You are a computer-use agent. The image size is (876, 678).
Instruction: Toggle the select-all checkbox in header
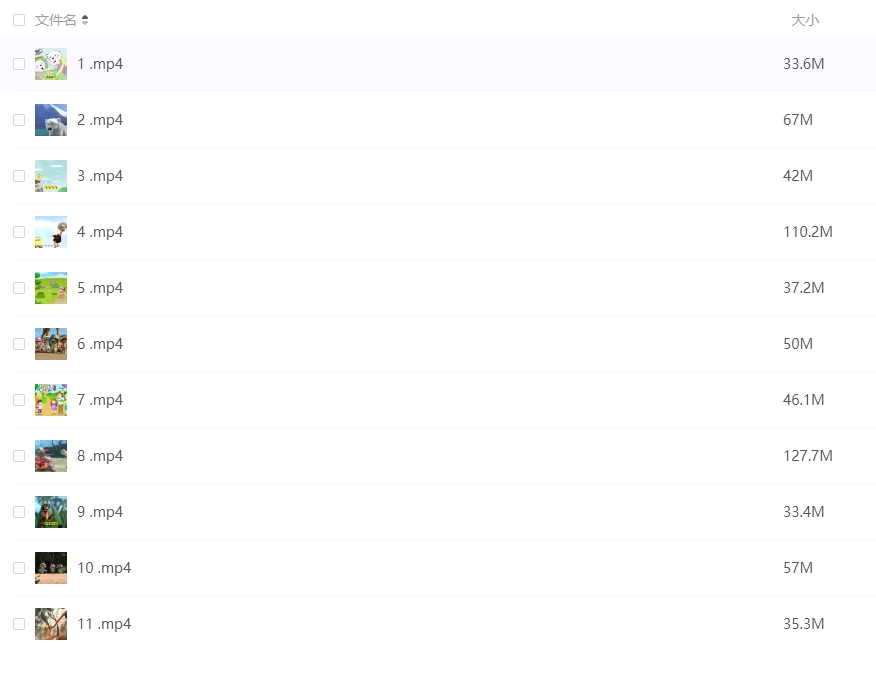tap(19, 20)
